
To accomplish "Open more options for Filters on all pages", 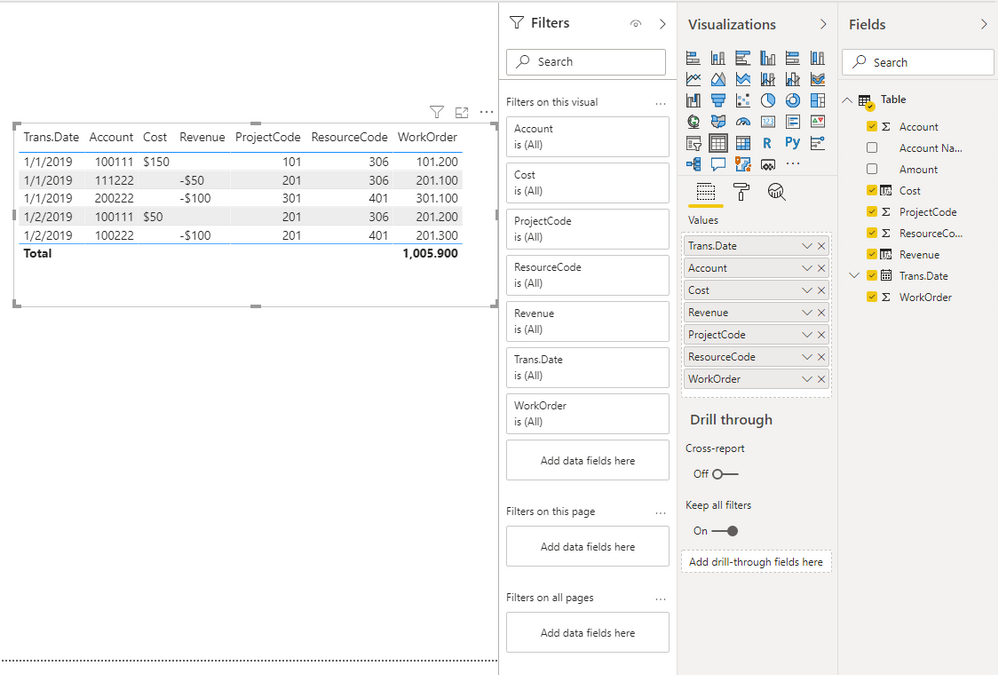I will pos(661,599).
